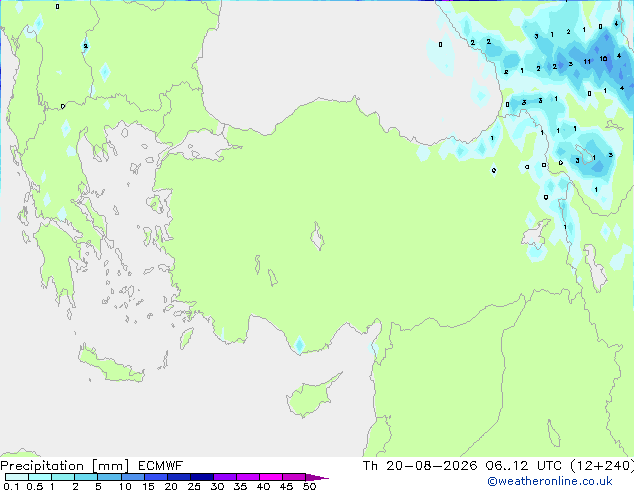
Task: Select the 1–2 mm legend color box
Action: 63,477
